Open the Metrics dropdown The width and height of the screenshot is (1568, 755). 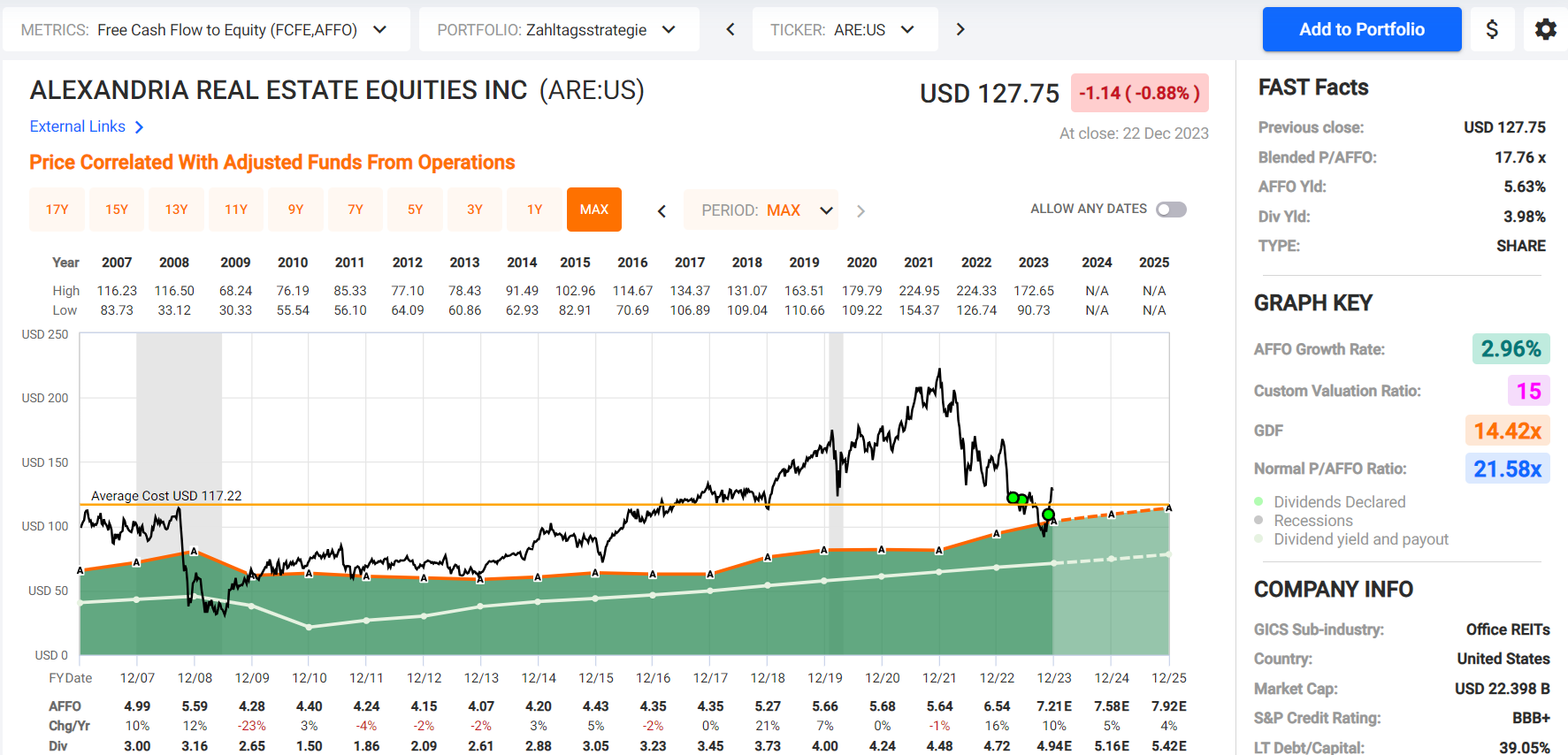(x=207, y=29)
